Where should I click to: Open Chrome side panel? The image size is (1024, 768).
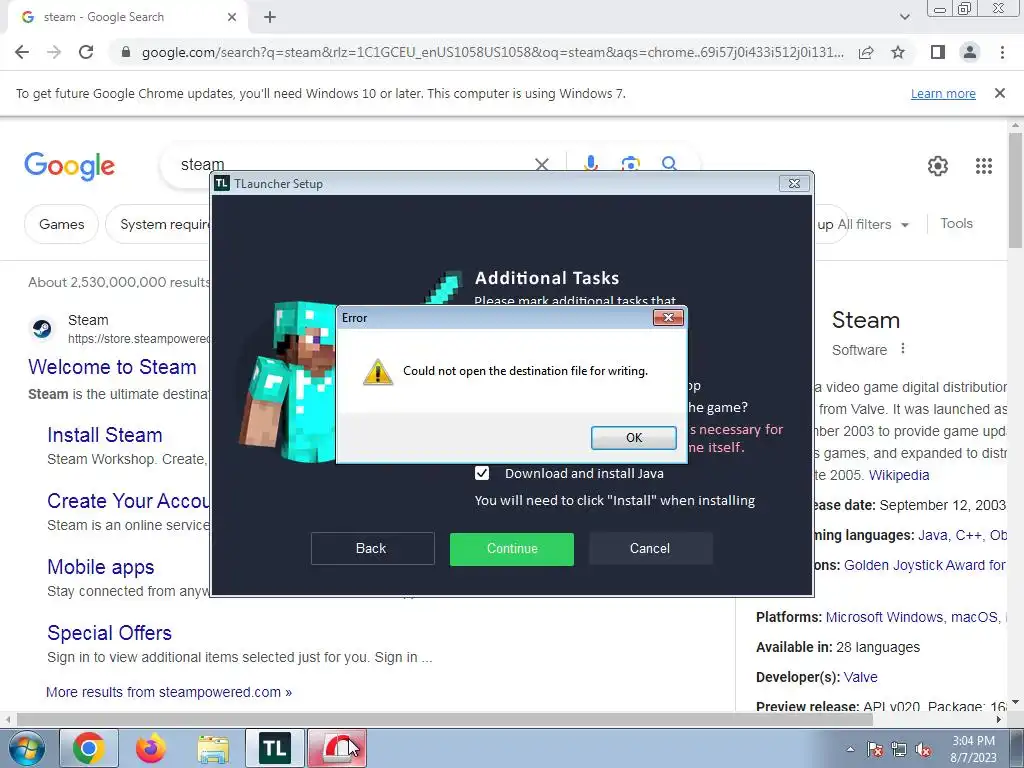[x=938, y=52]
